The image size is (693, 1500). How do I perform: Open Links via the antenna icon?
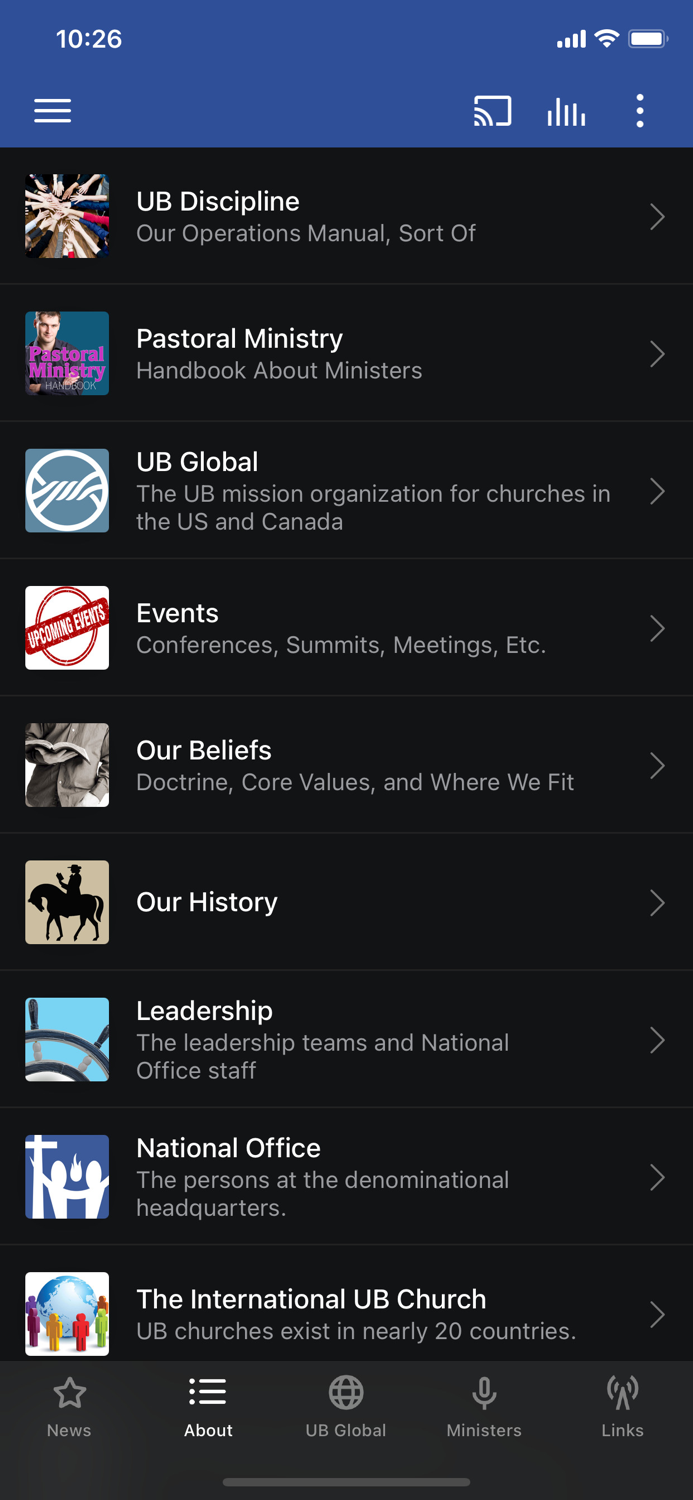tap(622, 1390)
